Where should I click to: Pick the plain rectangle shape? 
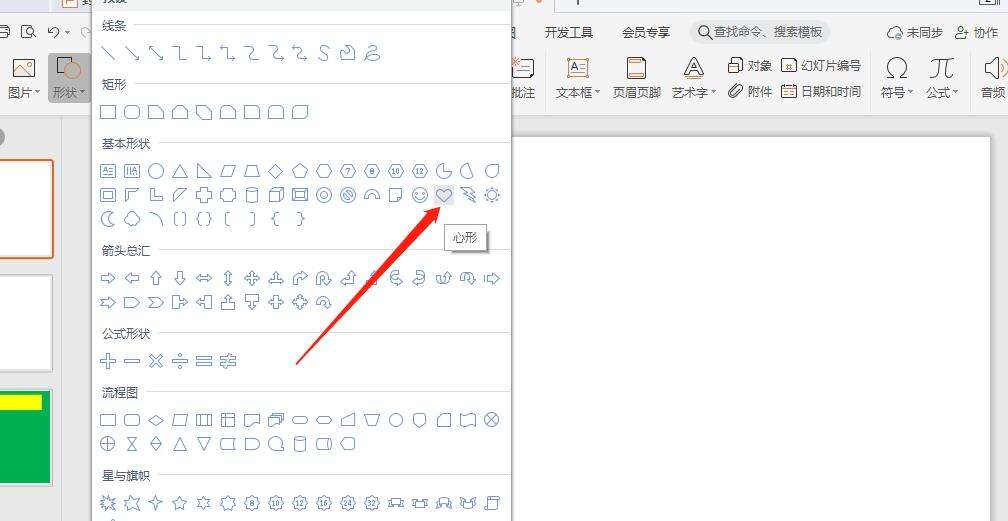tap(108, 113)
